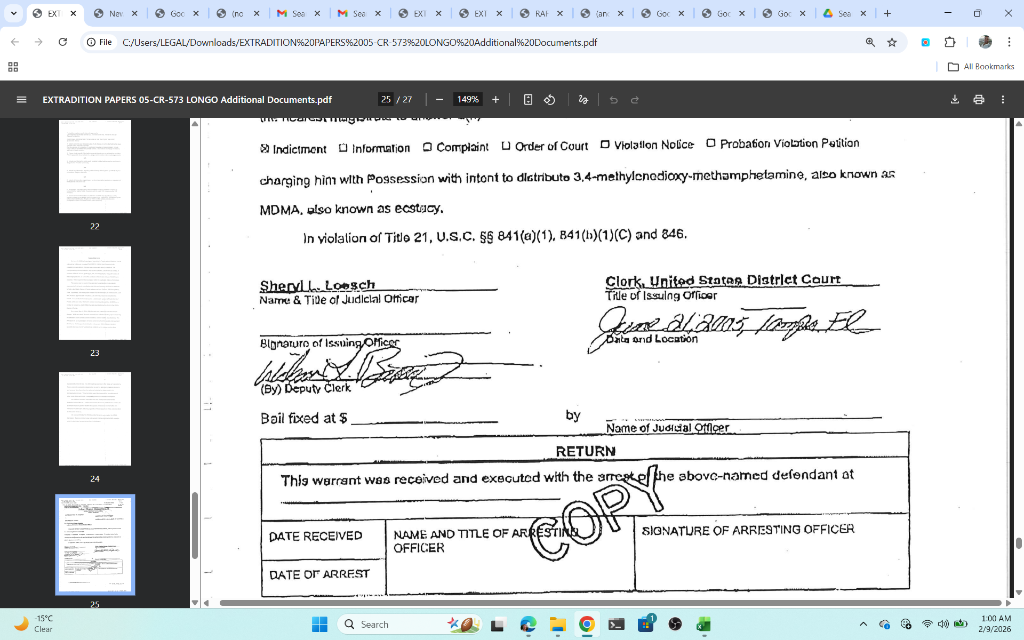
Task: Rotate the PDF page counterclockwise
Action: pyautogui.click(x=549, y=99)
